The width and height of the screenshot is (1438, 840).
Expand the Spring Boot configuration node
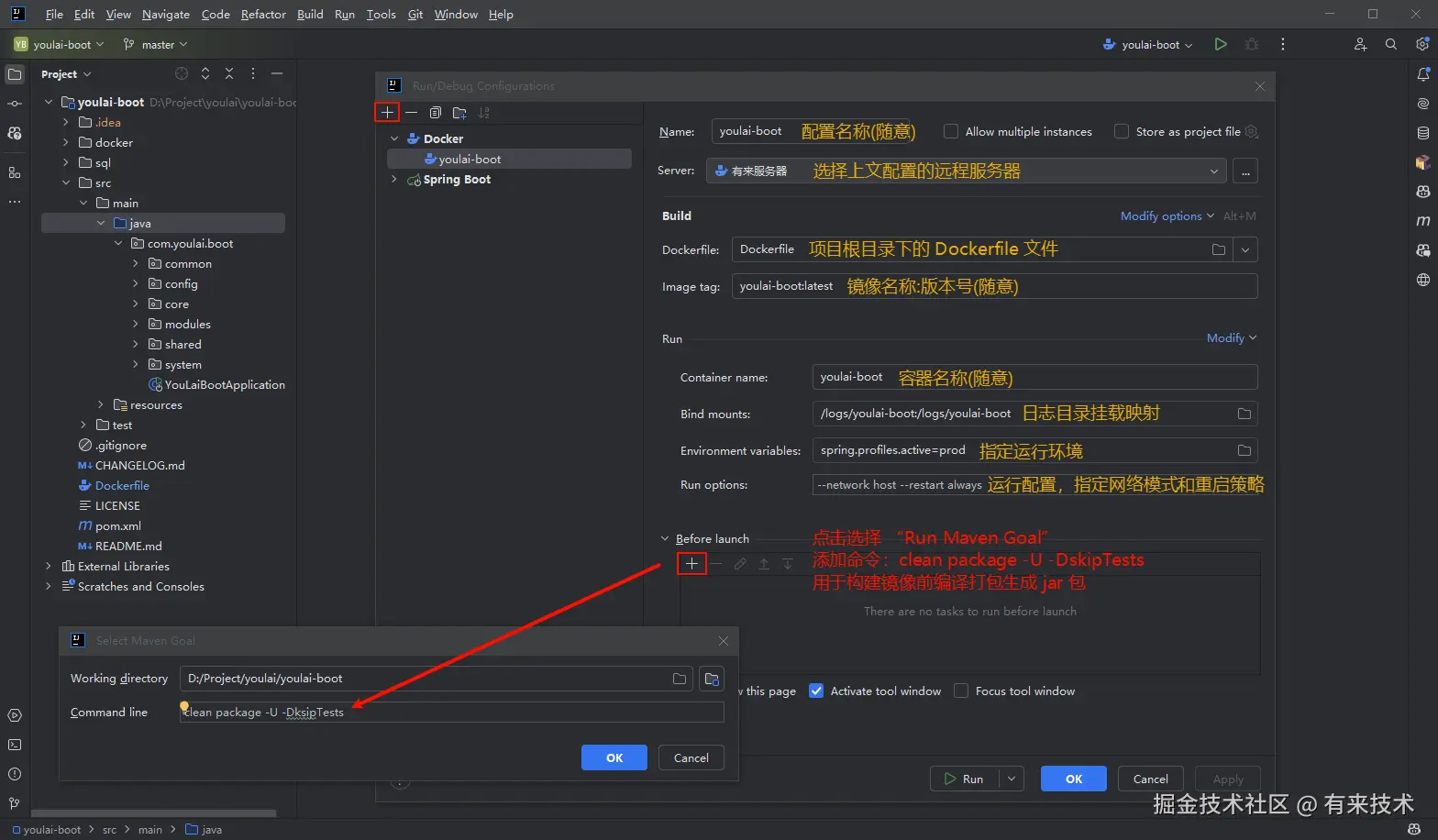(394, 180)
